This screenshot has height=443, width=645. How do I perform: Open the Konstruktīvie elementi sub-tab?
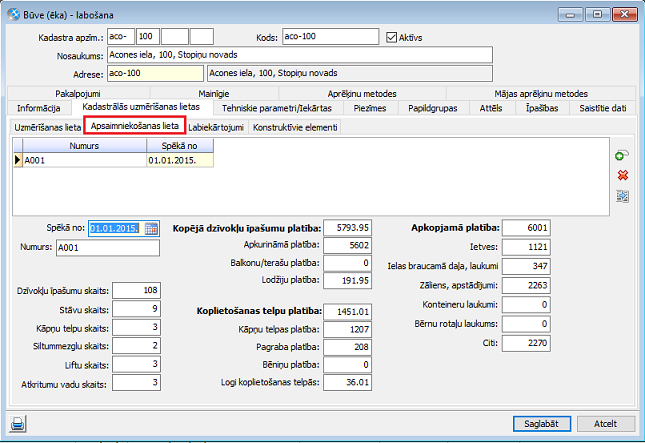(295, 128)
